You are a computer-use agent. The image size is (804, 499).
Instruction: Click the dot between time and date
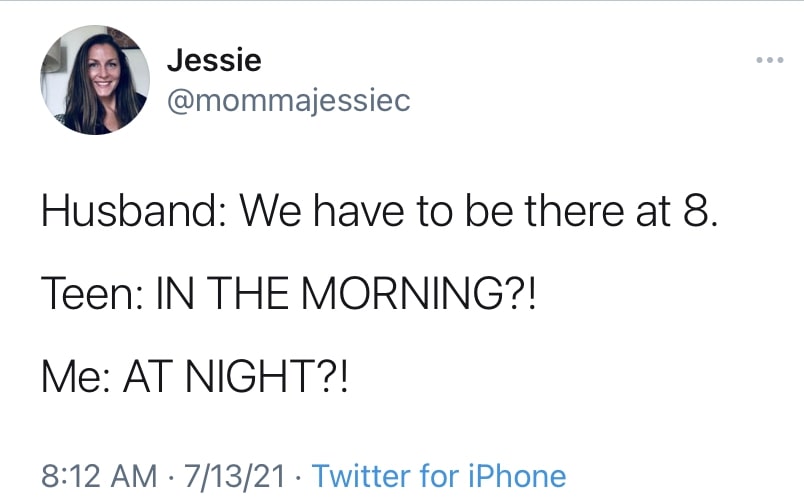click(x=169, y=477)
